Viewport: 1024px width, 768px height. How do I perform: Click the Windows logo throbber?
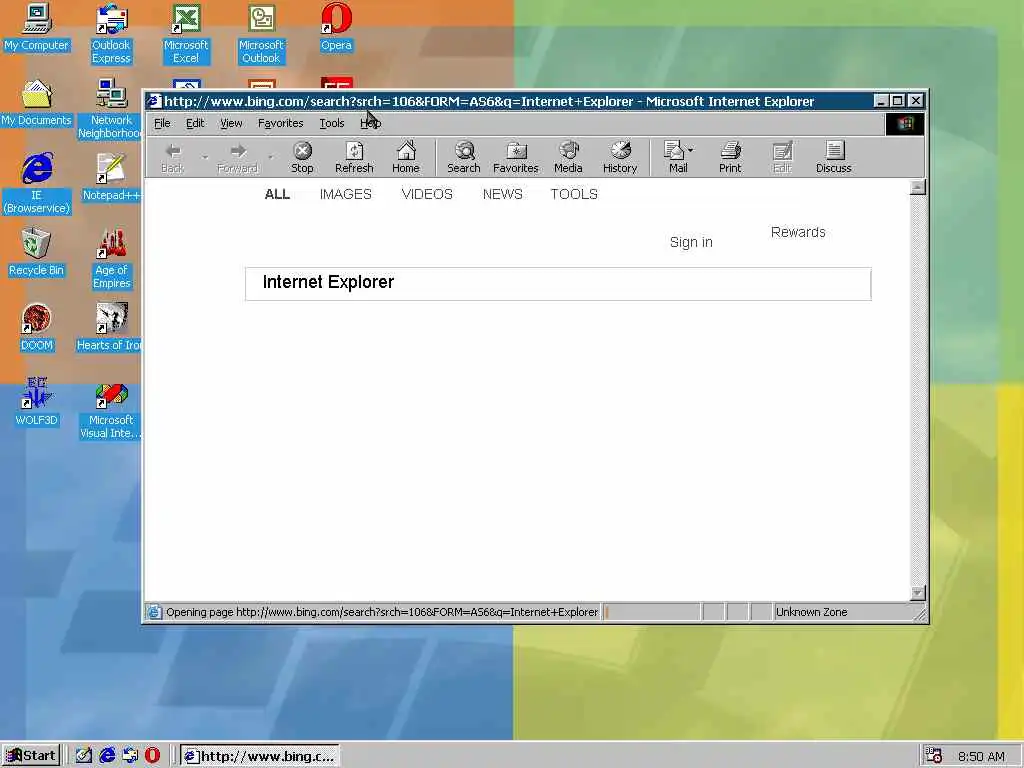904,123
